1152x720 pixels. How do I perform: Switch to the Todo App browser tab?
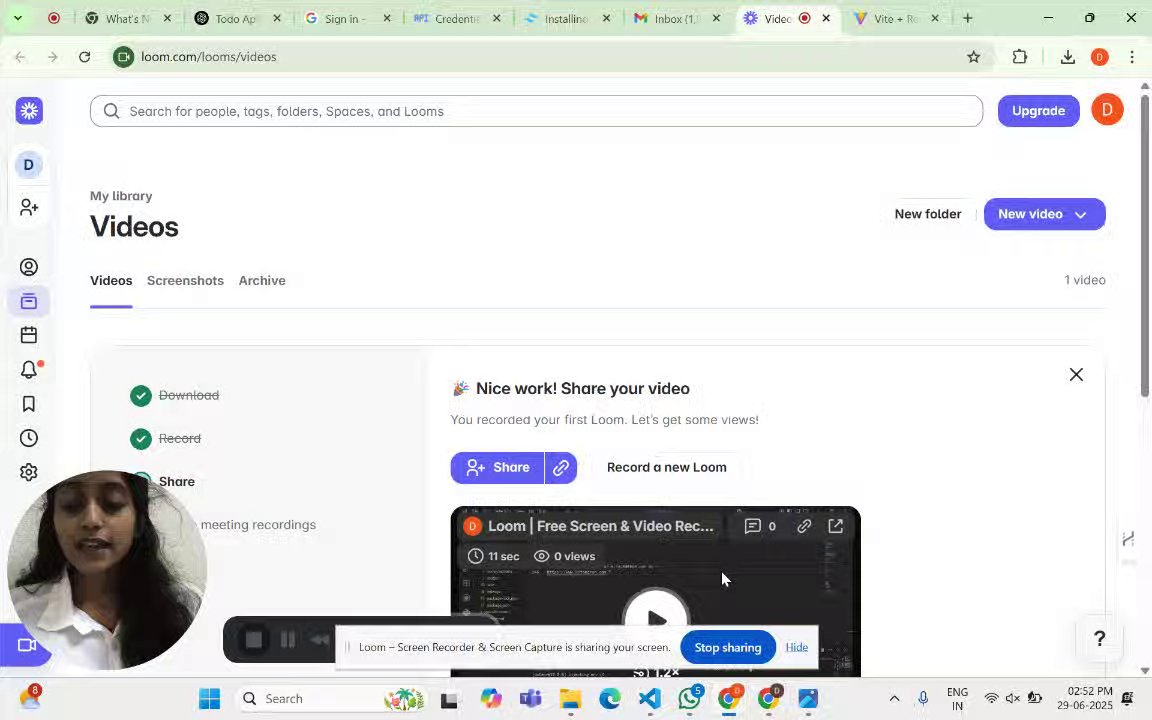(235, 18)
